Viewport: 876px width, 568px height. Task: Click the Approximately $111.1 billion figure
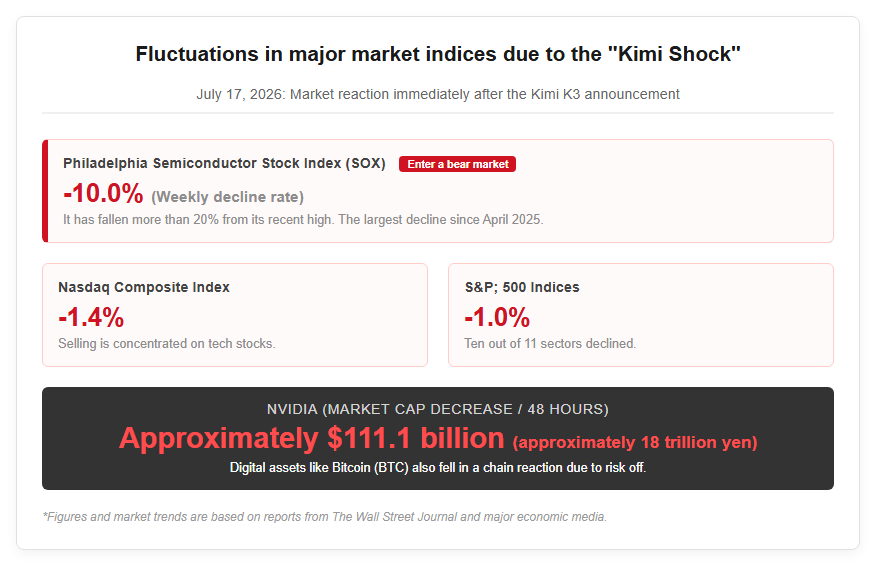312,438
